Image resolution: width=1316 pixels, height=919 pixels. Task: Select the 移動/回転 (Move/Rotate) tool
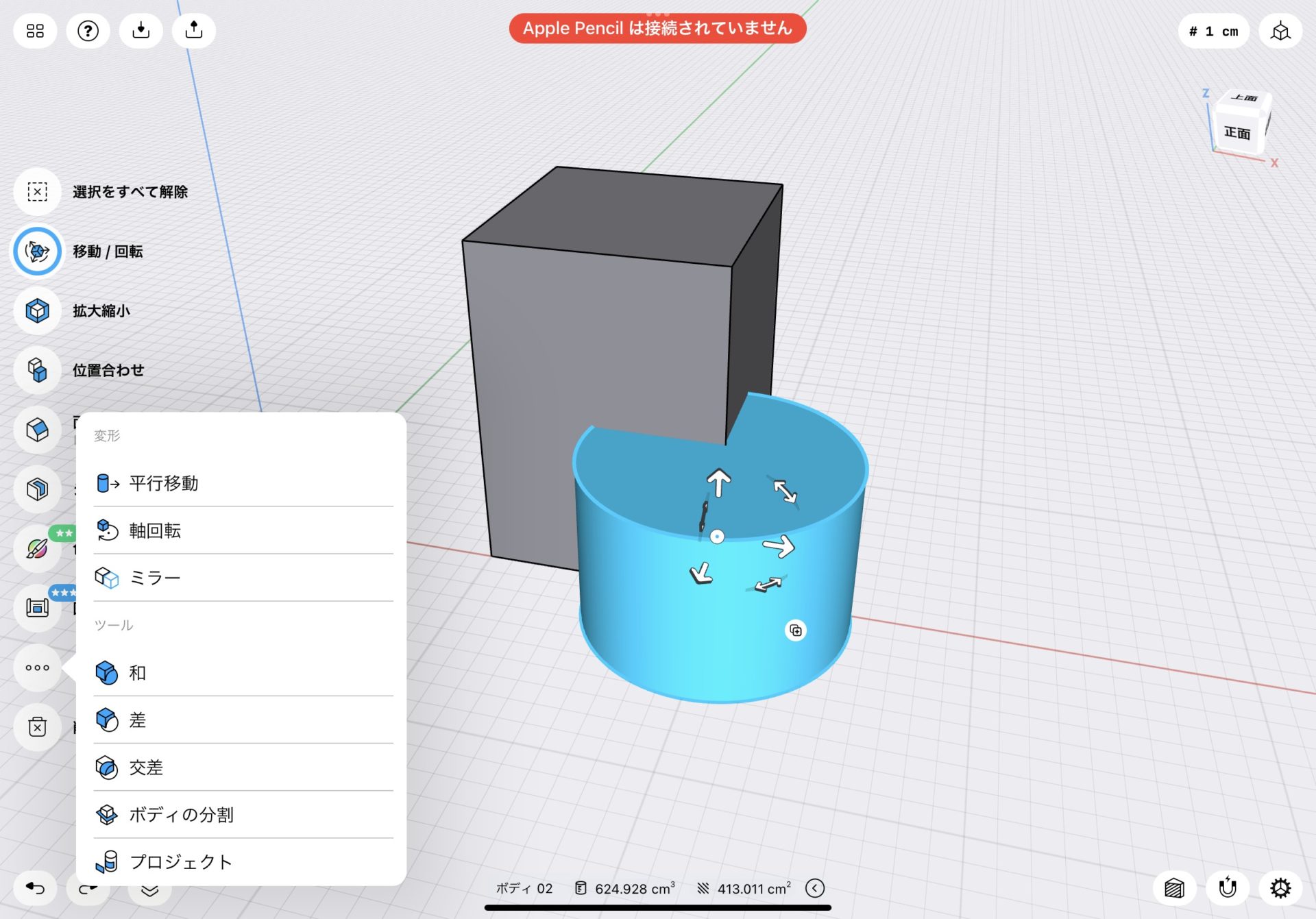[x=37, y=252]
